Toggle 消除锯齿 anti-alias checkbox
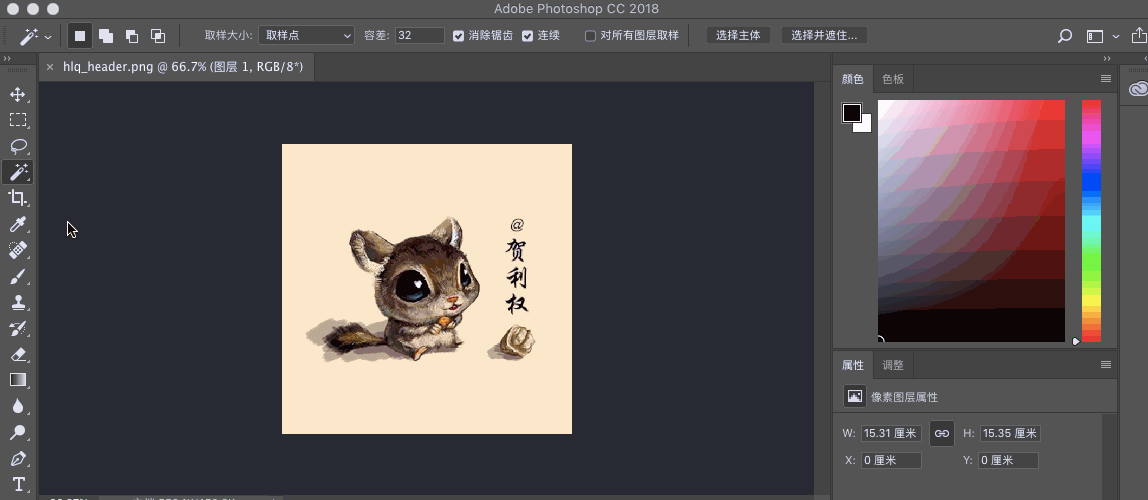Image resolution: width=1148 pixels, height=500 pixels. click(x=458, y=36)
